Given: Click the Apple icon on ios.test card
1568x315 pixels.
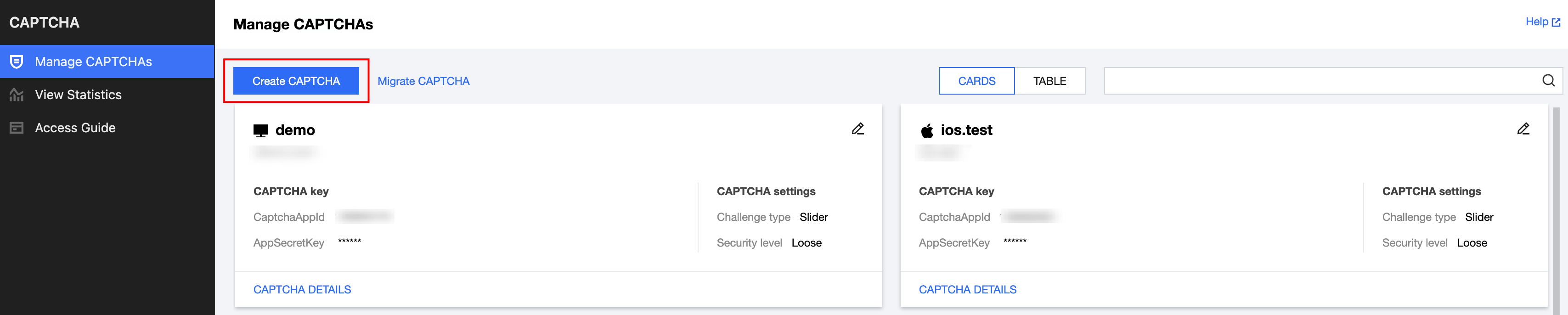Looking at the screenshot, I should pos(927,131).
